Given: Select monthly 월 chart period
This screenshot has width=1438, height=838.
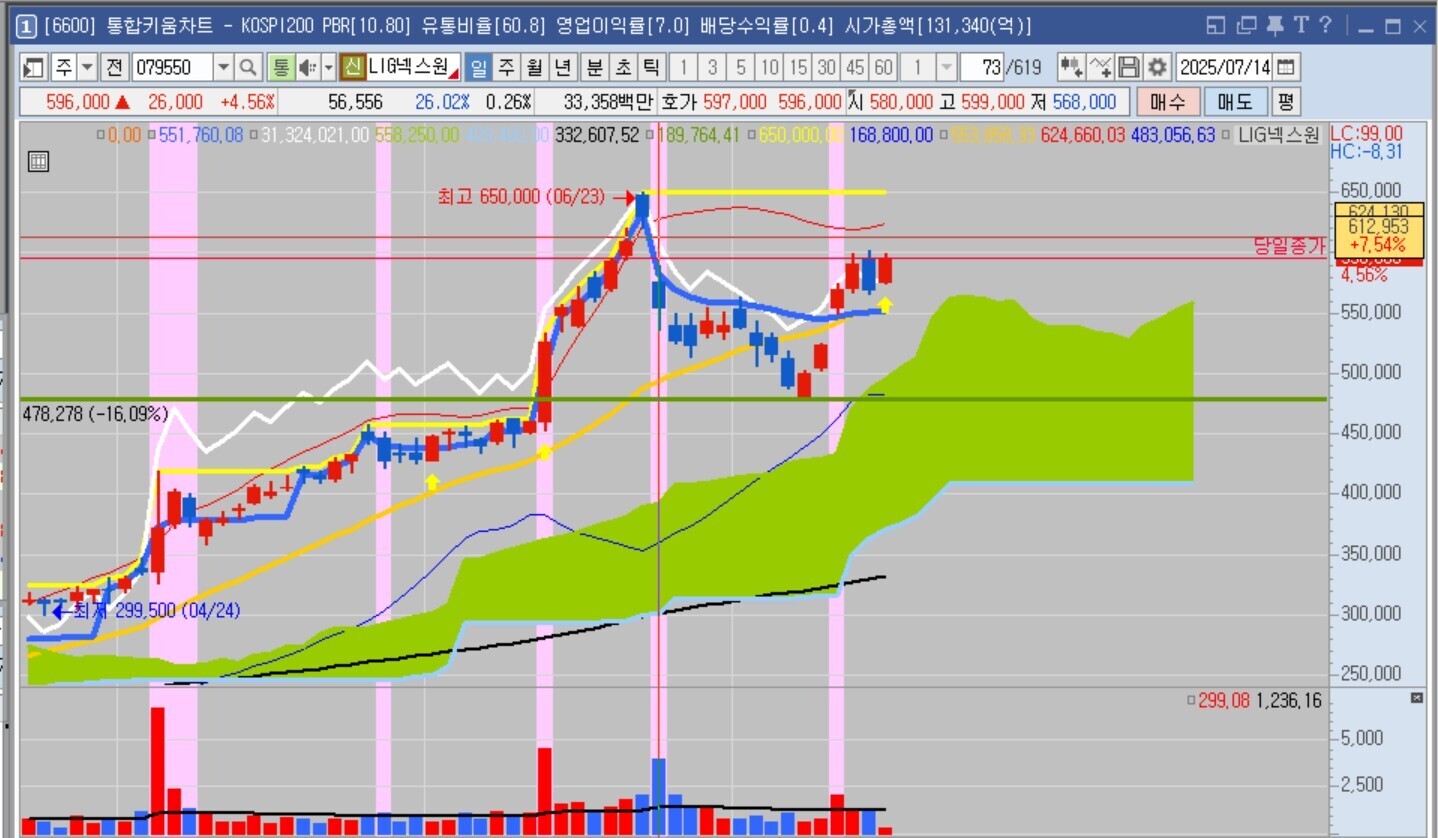Looking at the screenshot, I should pyautogui.click(x=535, y=68).
